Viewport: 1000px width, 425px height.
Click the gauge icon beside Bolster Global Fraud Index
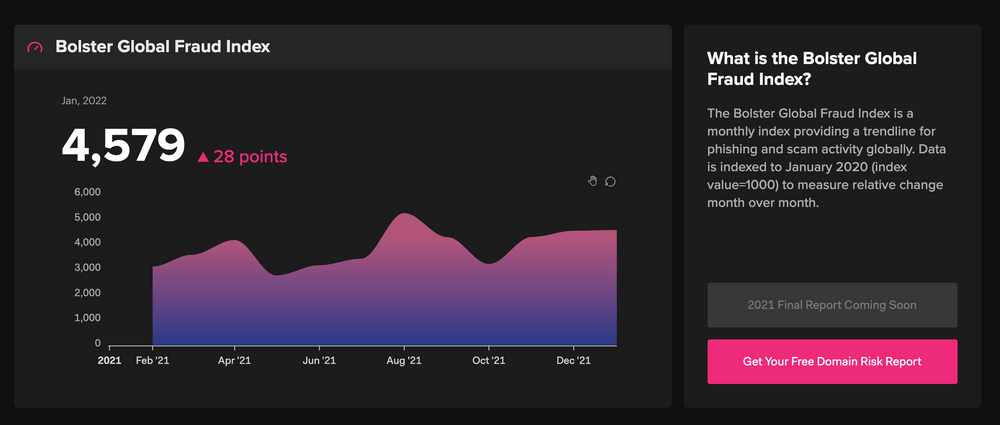(35, 47)
